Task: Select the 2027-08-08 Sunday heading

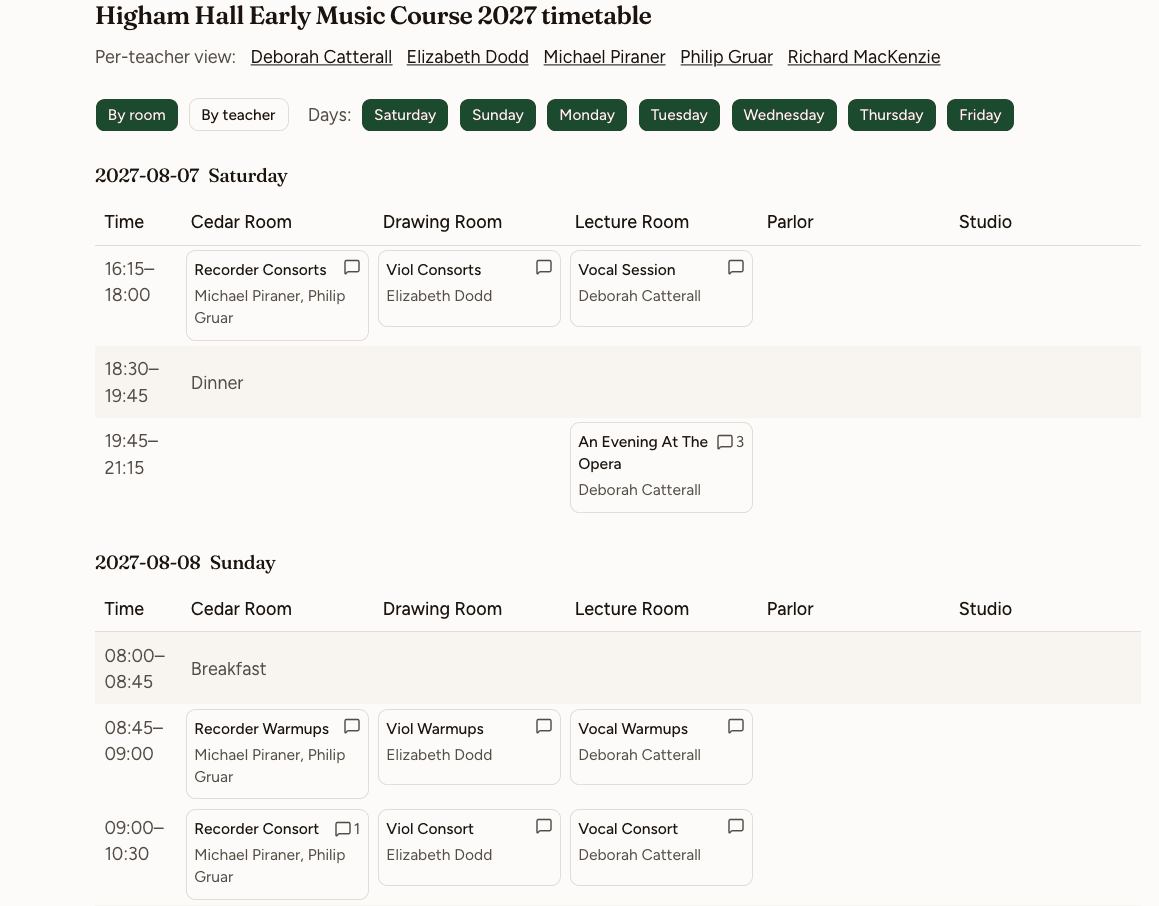Action: (186, 562)
